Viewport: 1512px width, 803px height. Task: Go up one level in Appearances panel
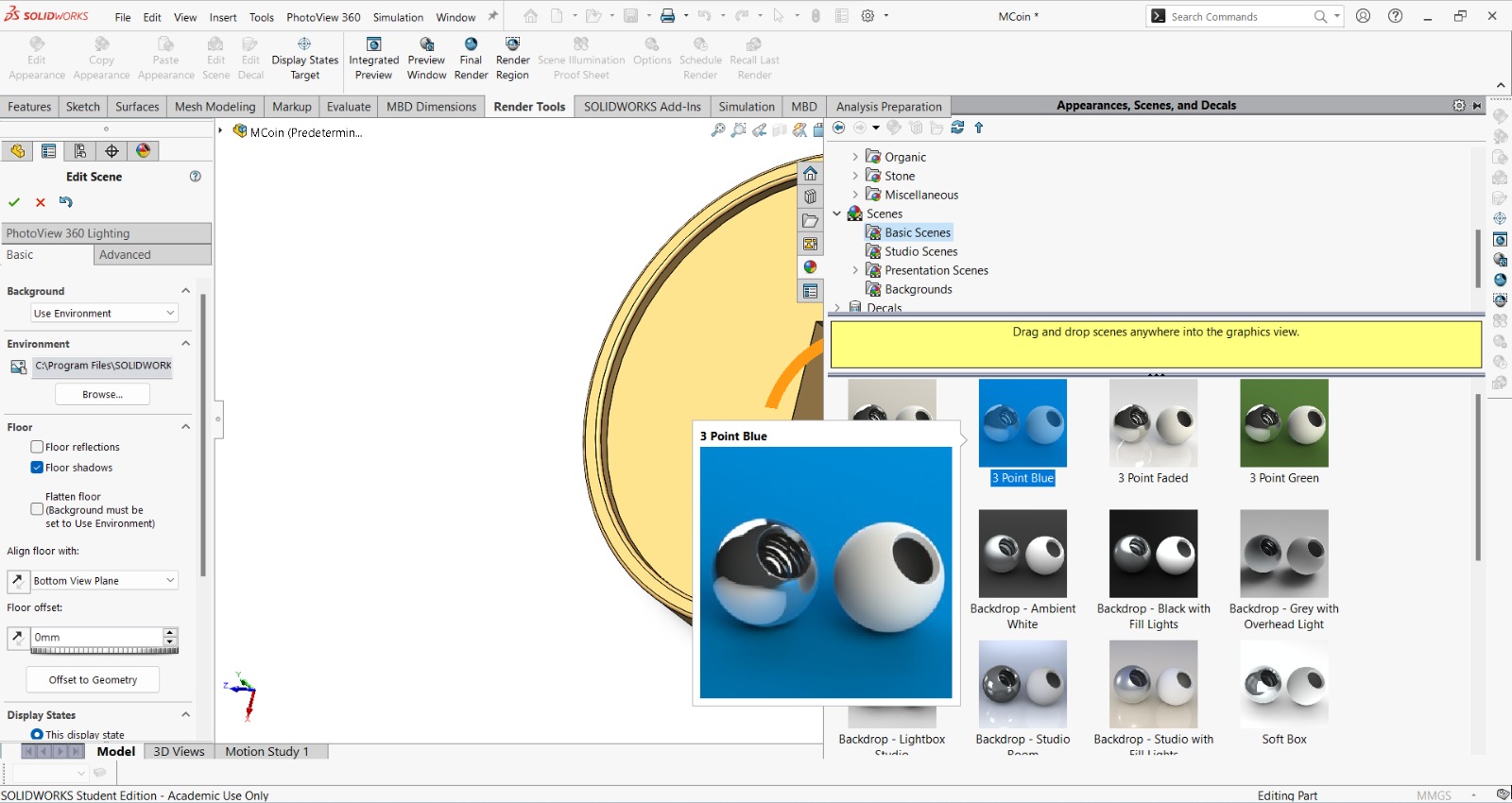[x=979, y=128]
